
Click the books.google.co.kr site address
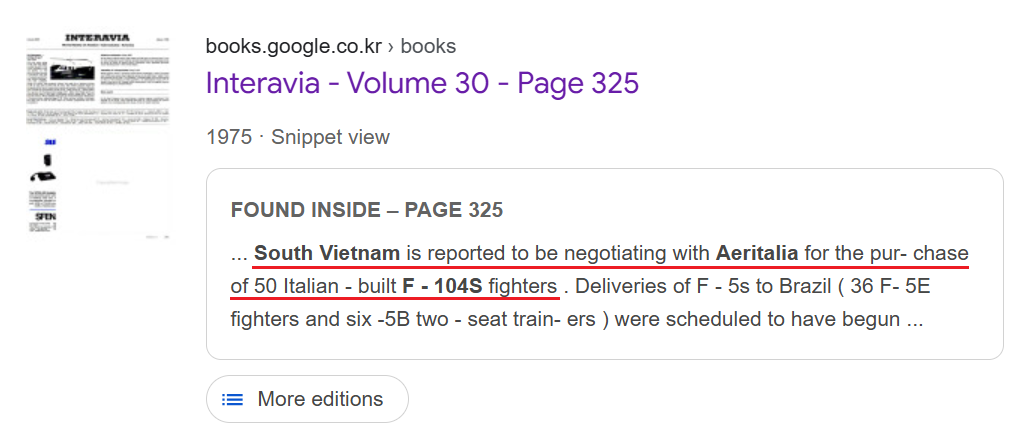tap(291, 46)
